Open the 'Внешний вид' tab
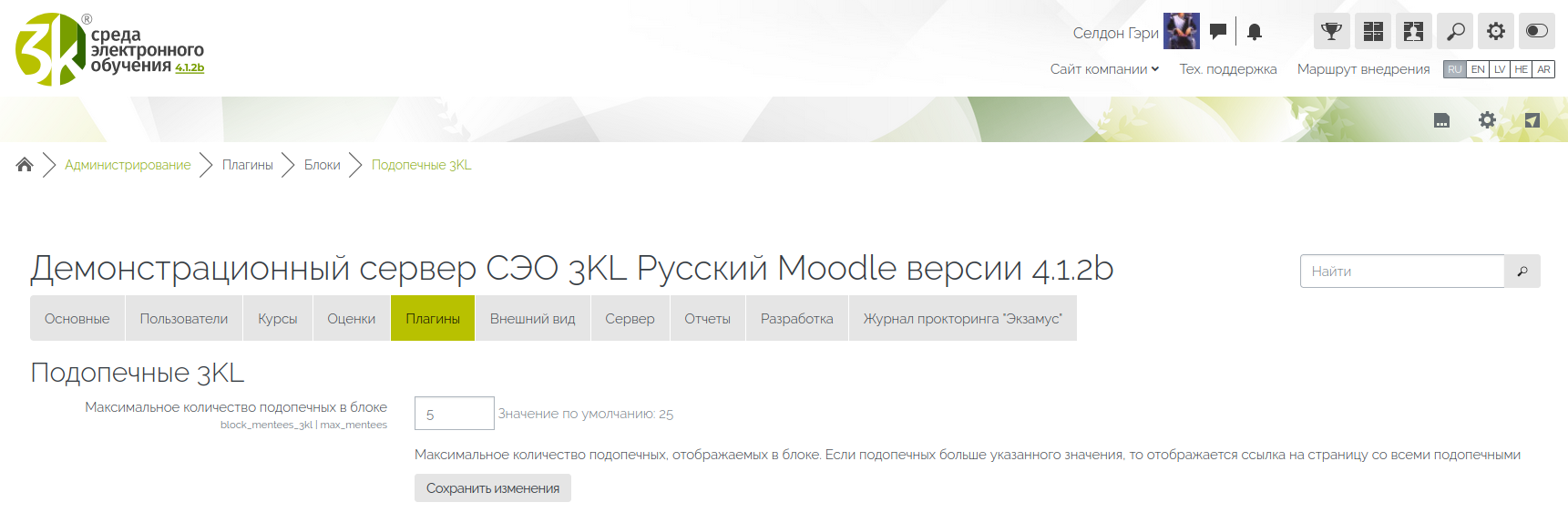This screenshot has height=523, width=1568. (x=532, y=319)
